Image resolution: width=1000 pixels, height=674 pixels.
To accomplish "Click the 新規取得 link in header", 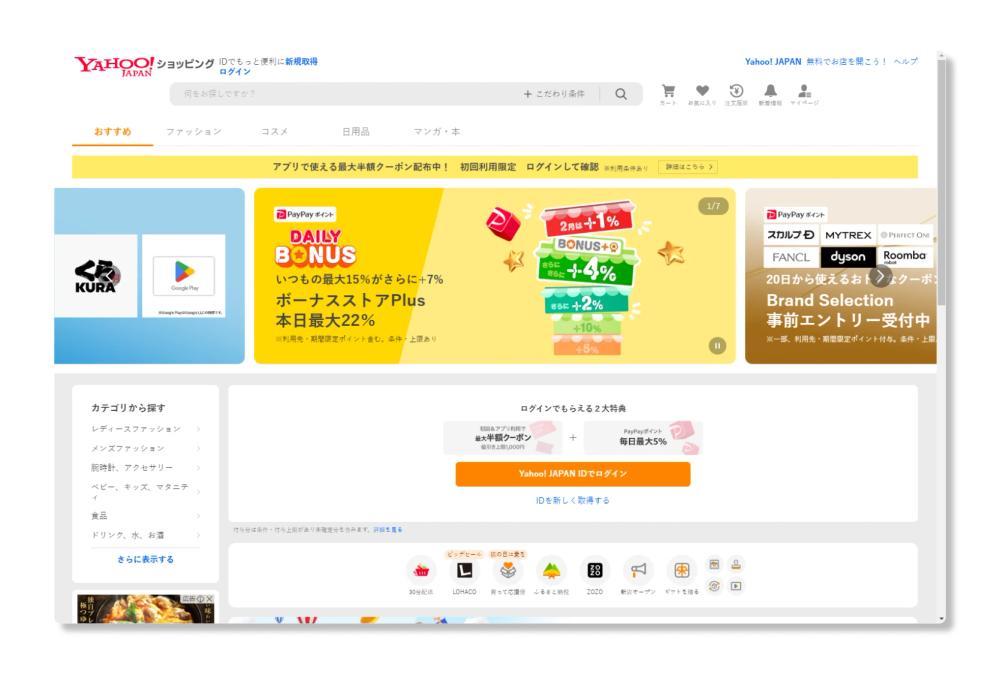I will click(x=301, y=61).
